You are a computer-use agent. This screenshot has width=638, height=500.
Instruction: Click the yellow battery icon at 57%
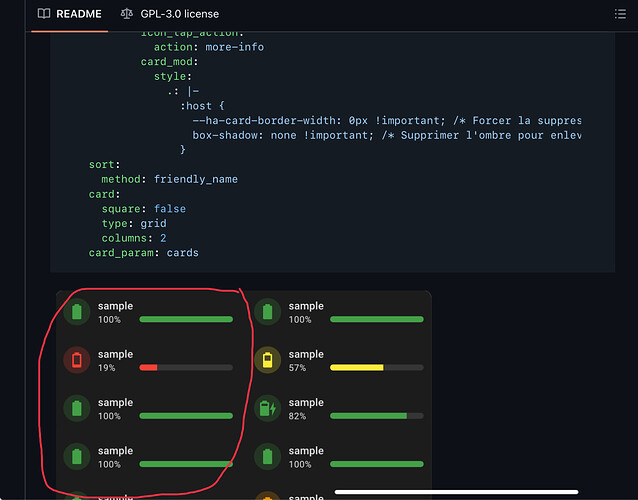267,360
